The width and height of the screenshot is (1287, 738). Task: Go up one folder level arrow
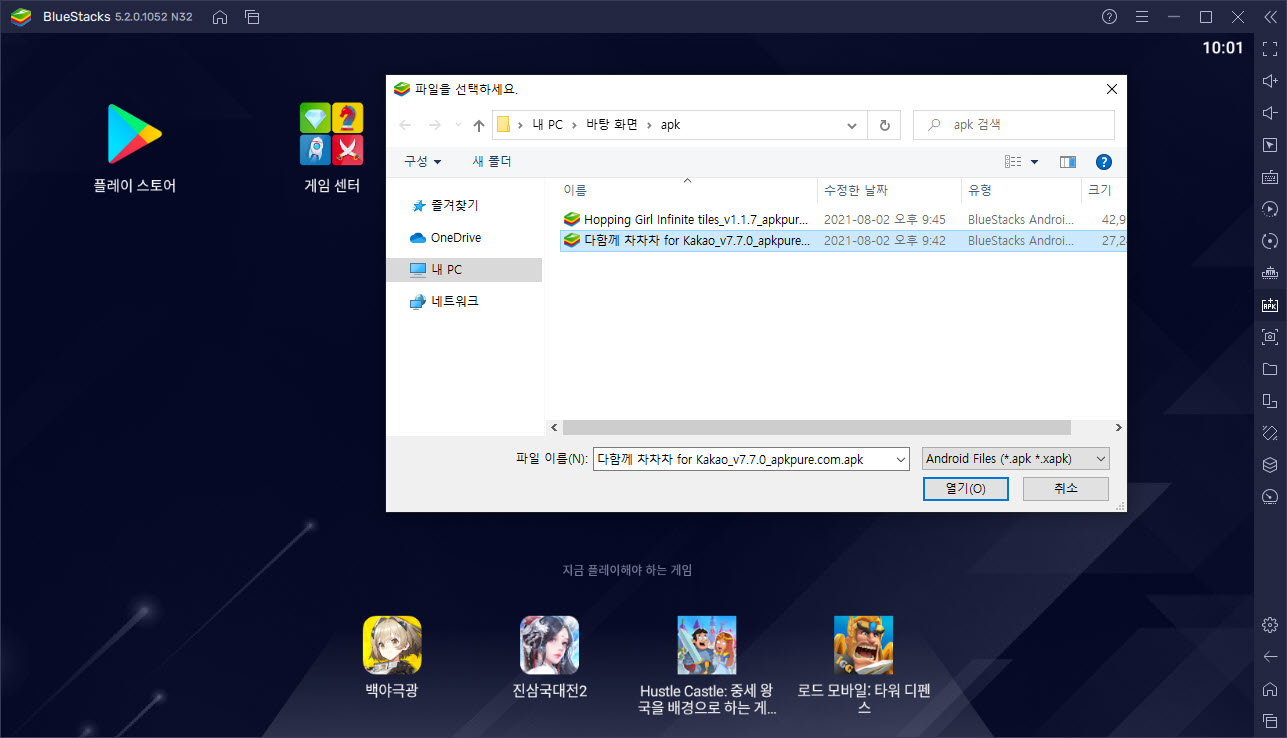(479, 125)
